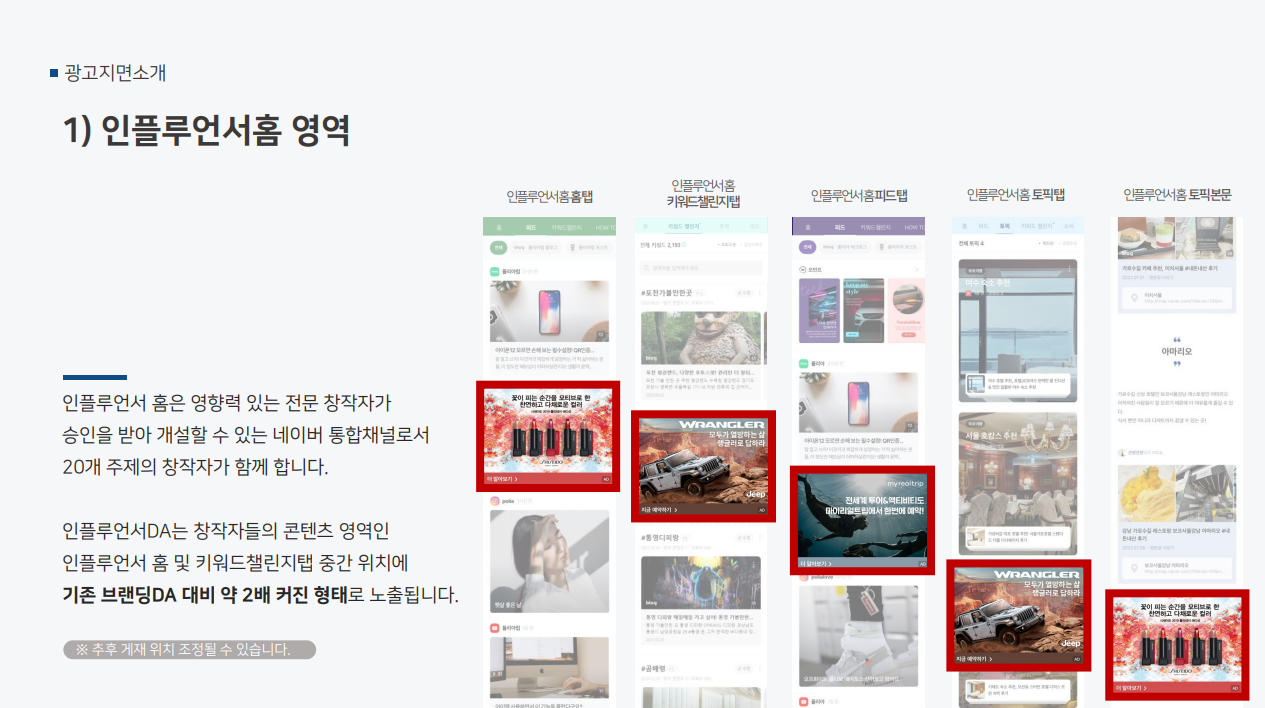Click 지금 예약하기 on 토픽탭 Wrangler banner

pyautogui.click(x=975, y=659)
